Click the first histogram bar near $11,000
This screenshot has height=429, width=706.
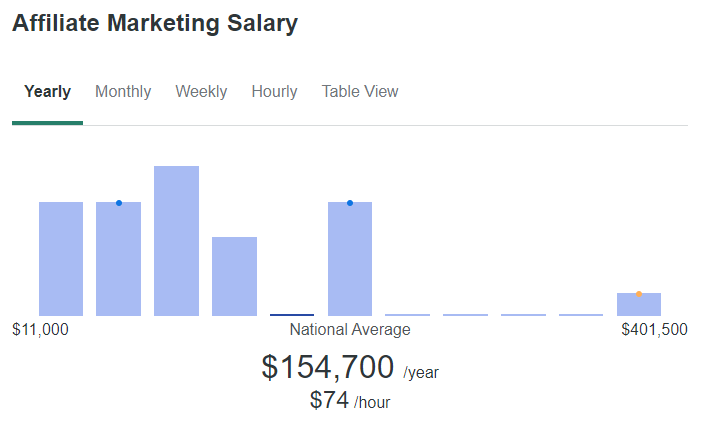(61, 259)
